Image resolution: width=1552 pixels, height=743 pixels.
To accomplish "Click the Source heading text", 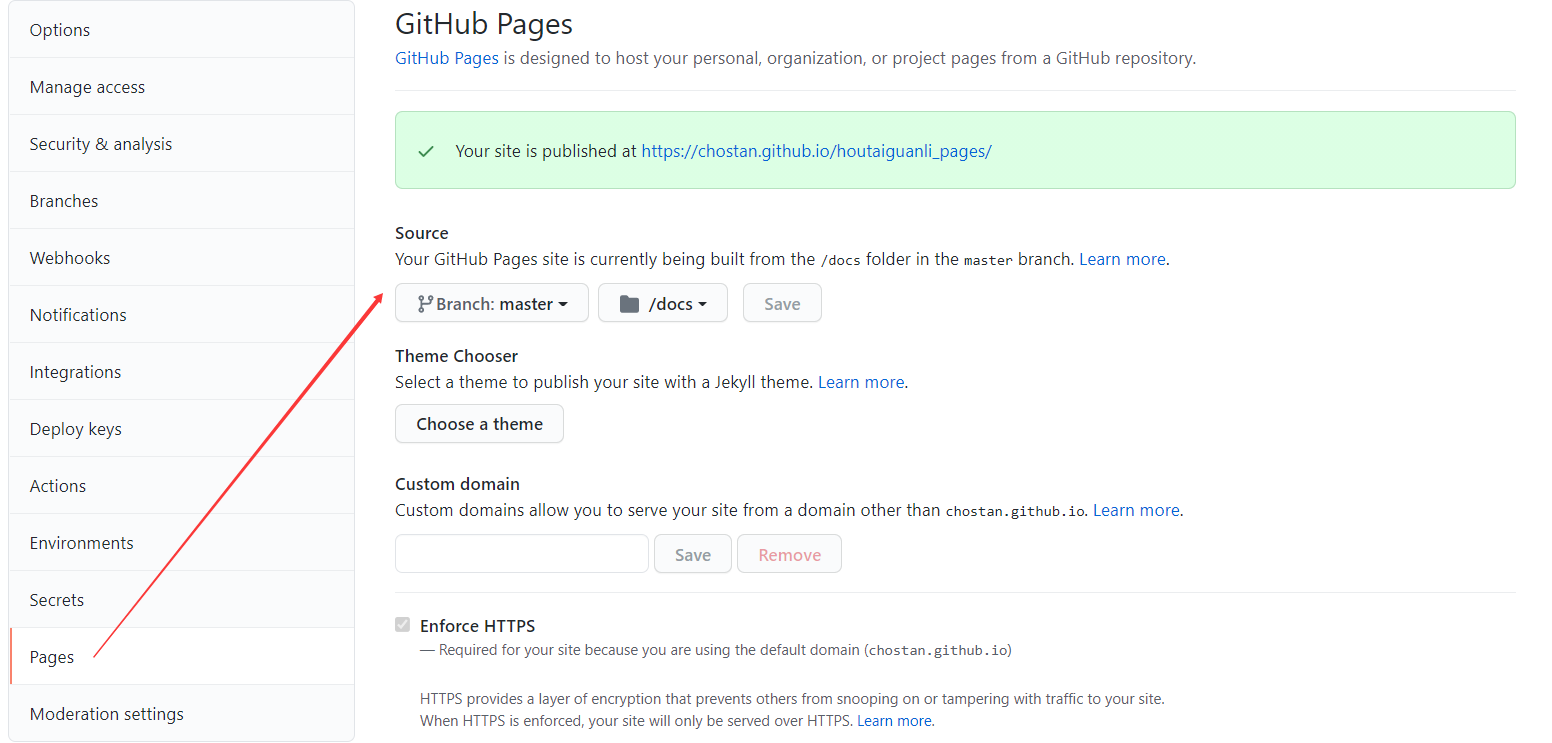I will [422, 233].
